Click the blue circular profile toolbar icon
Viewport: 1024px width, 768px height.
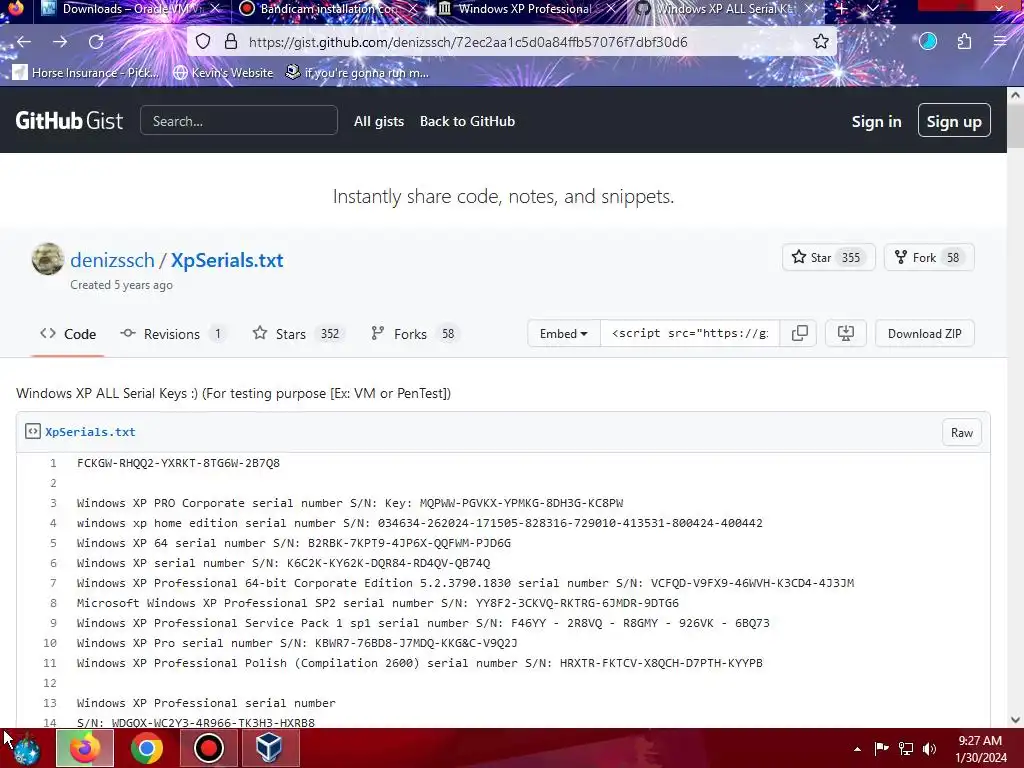(928, 42)
